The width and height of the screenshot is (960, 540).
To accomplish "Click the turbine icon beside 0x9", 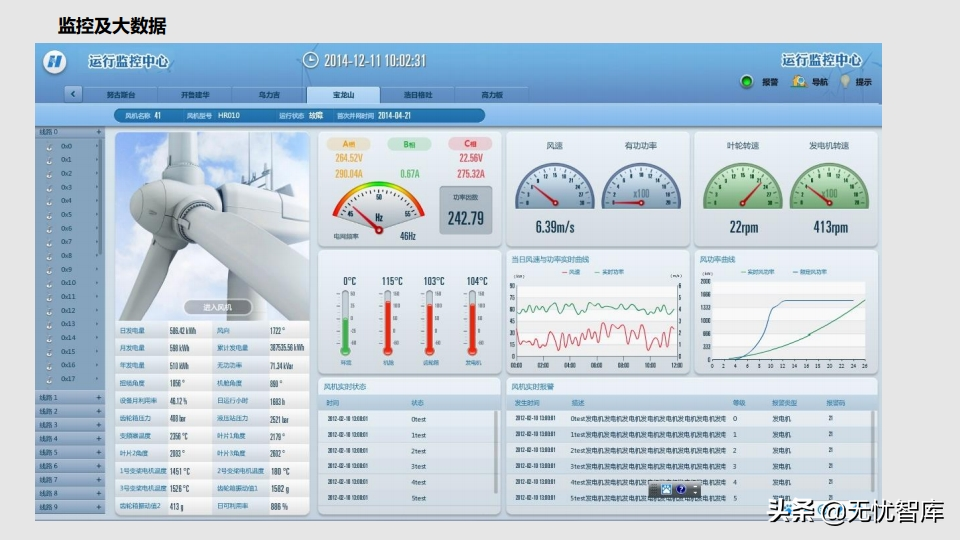I will point(49,269).
